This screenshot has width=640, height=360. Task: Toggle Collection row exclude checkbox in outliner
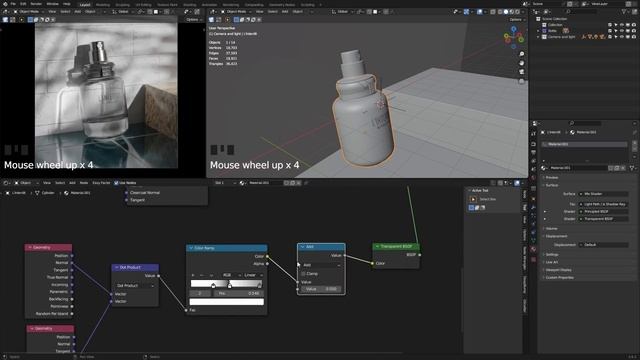(610, 24)
